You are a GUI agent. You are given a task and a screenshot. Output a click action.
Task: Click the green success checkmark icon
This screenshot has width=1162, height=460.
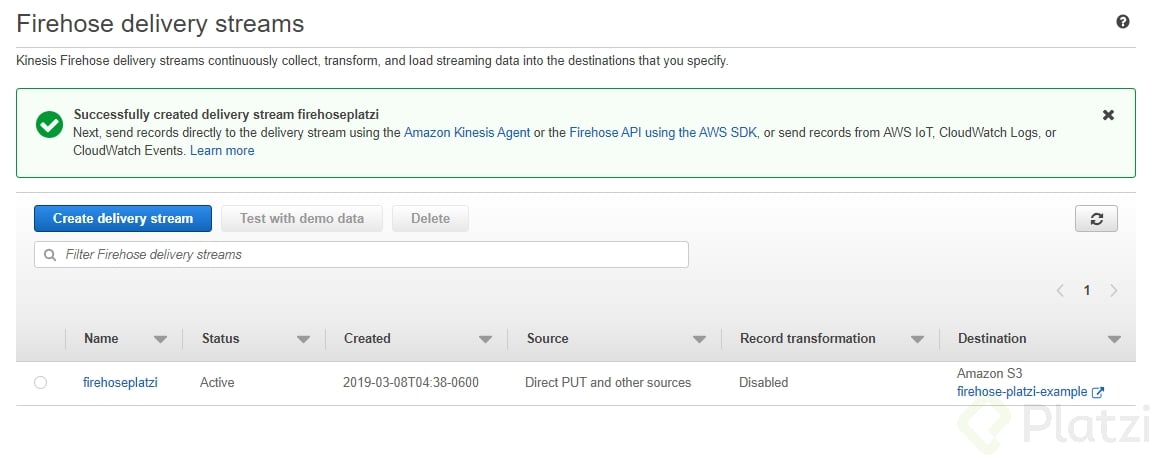point(50,124)
